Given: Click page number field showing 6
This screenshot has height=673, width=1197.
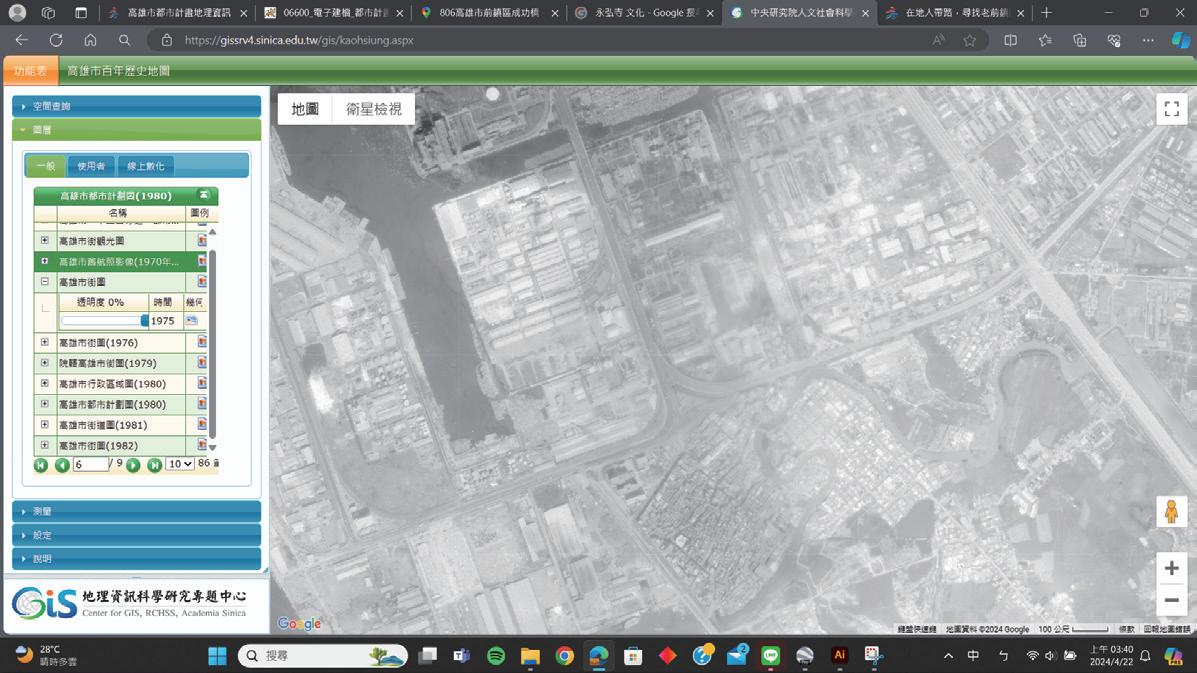Looking at the screenshot, I should (x=90, y=464).
